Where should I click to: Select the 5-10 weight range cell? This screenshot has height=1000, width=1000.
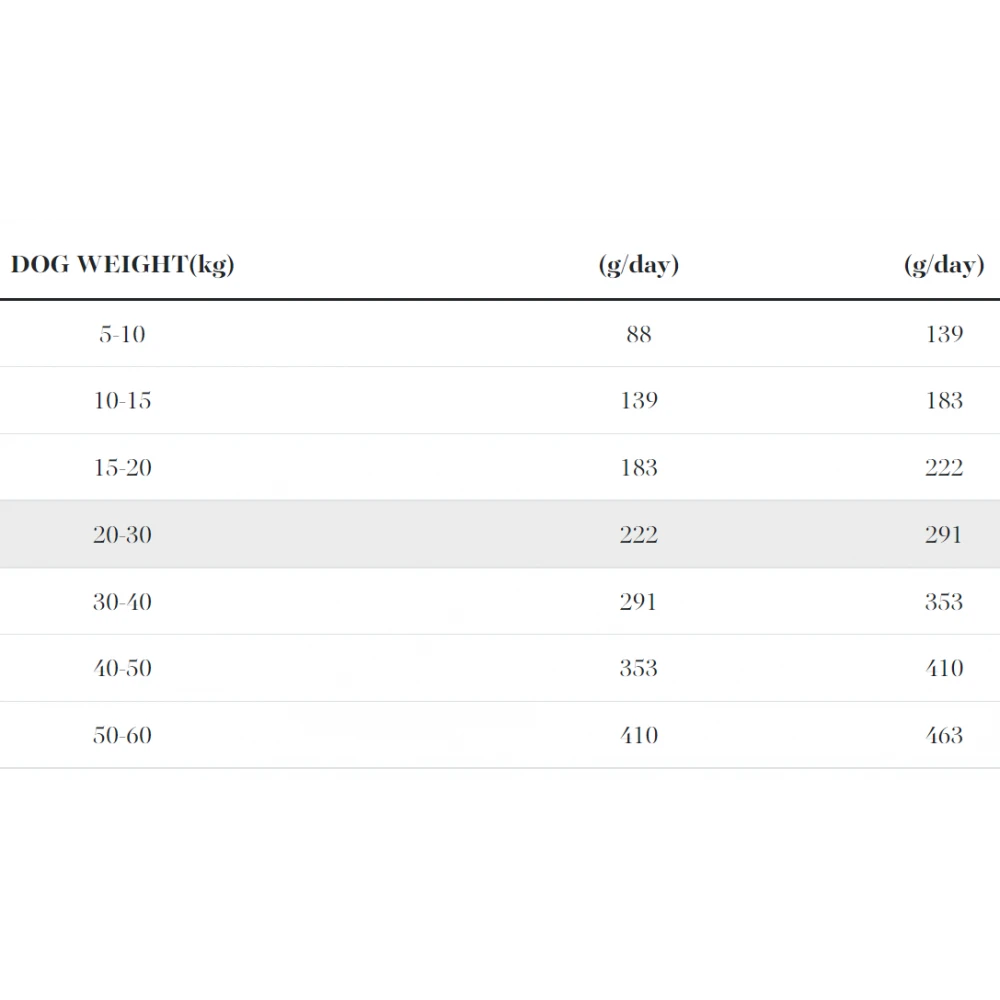point(122,334)
